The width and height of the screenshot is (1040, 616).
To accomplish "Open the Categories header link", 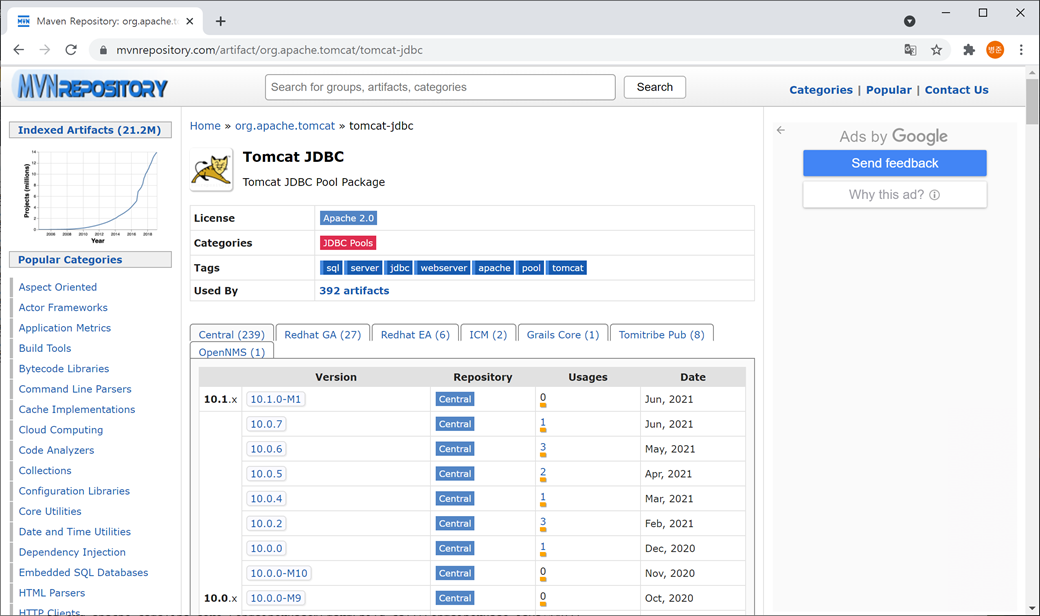I will [821, 90].
